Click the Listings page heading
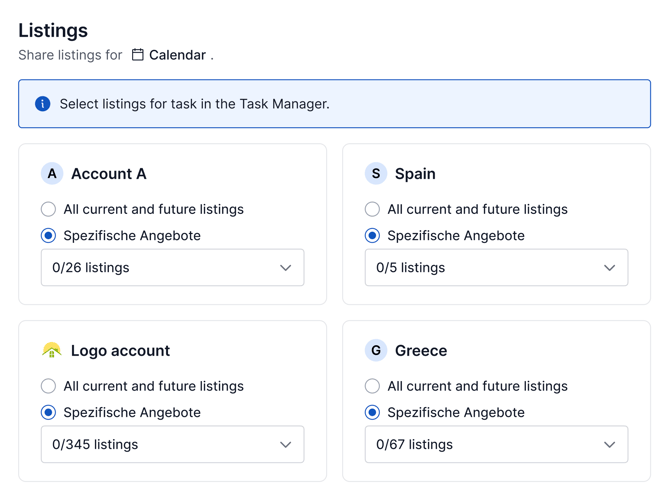Image resolution: width=670 pixels, height=496 pixels. tap(53, 31)
